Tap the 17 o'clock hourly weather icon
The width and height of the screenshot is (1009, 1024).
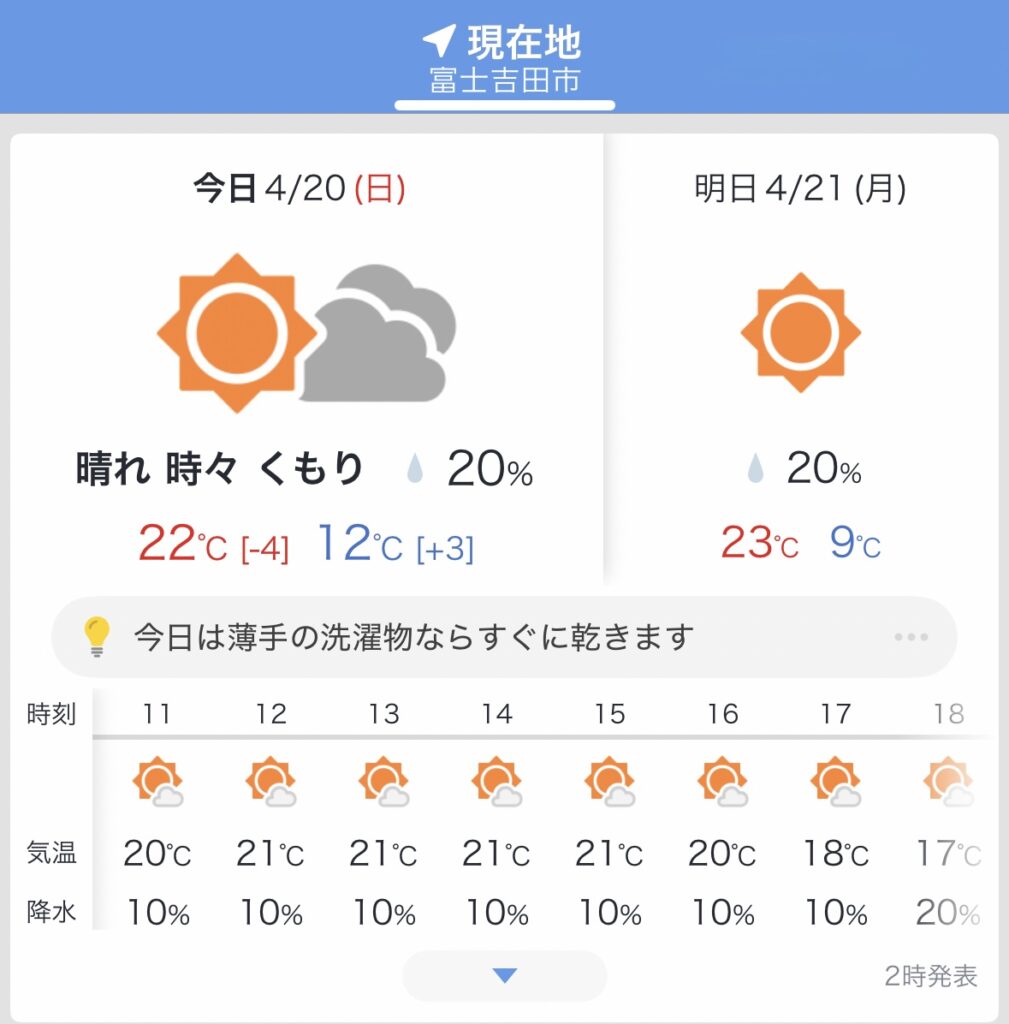tap(835, 782)
